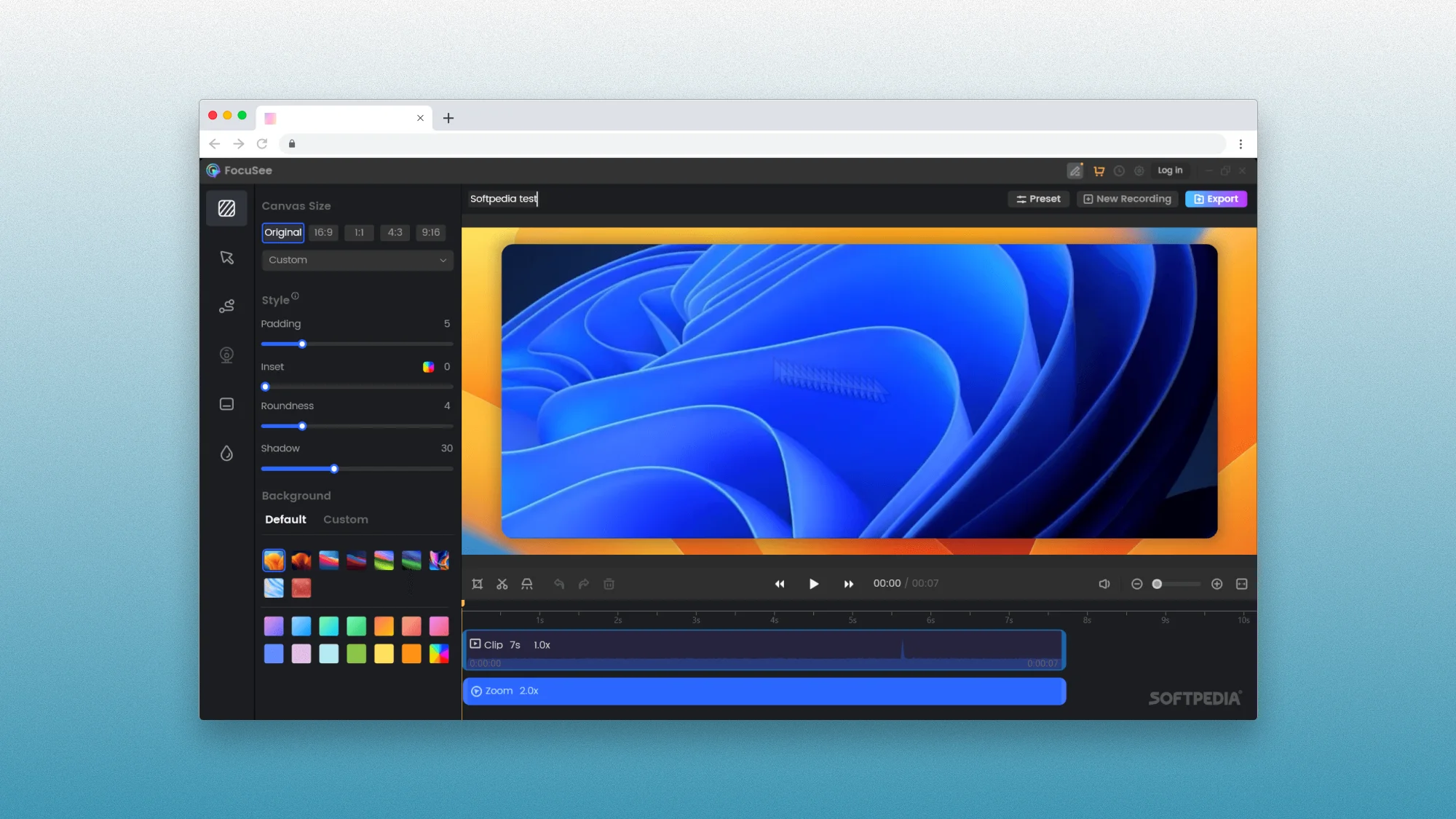
Task: Start a New Recording
Action: click(1127, 199)
